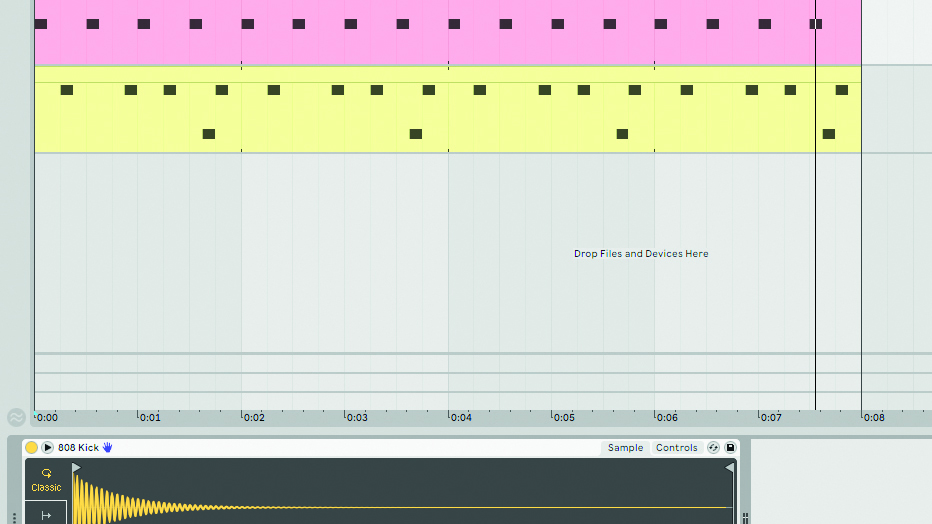
Task: Preview the 808 Kick sample with play button
Action: coord(48,447)
